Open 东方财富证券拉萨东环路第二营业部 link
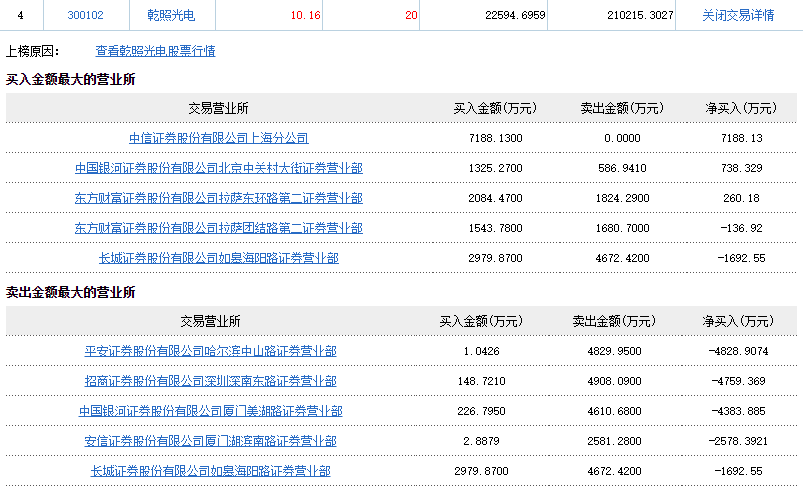 [x=218, y=198]
